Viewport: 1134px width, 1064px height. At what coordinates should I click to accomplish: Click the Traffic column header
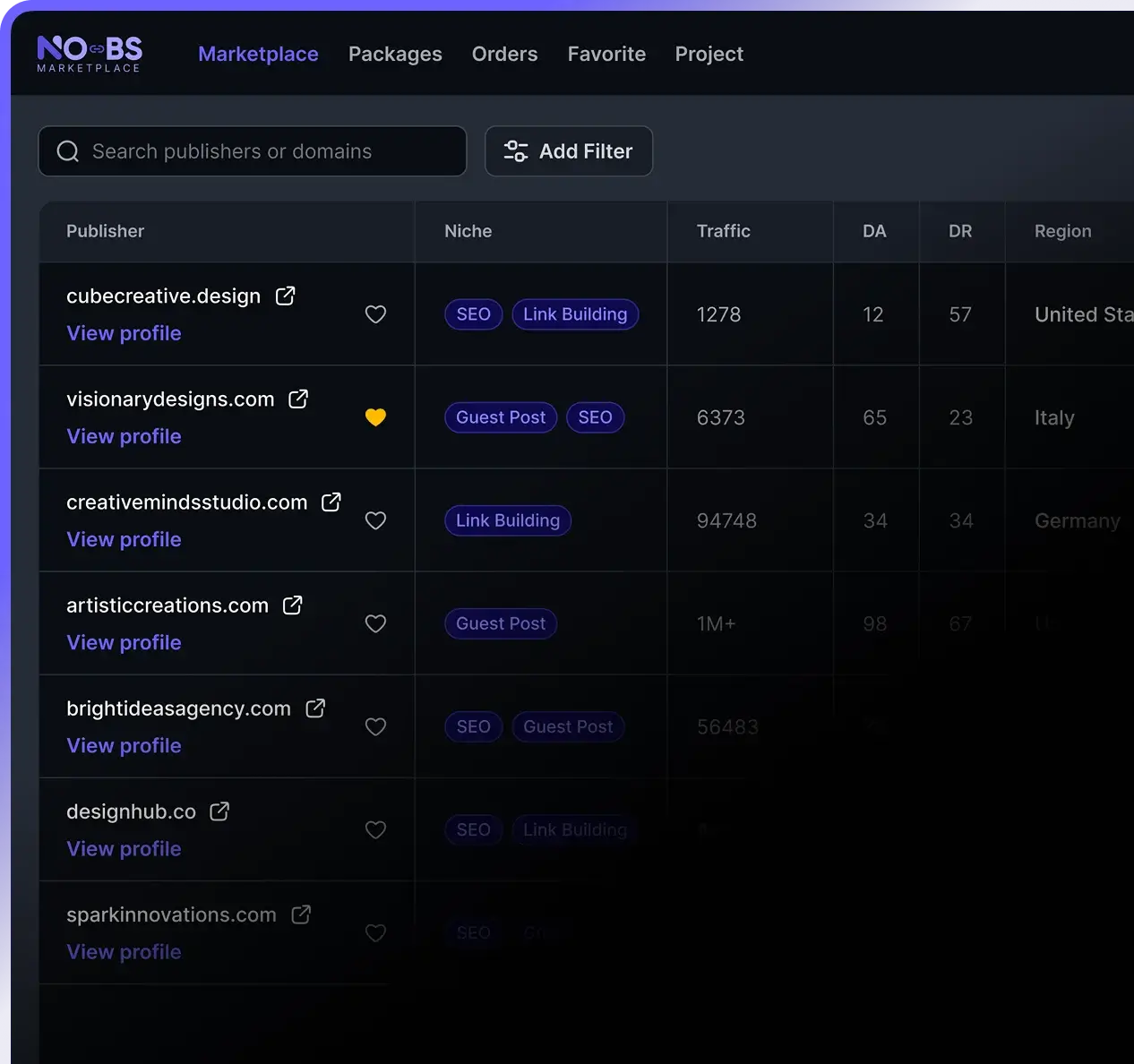tap(723, 231)
